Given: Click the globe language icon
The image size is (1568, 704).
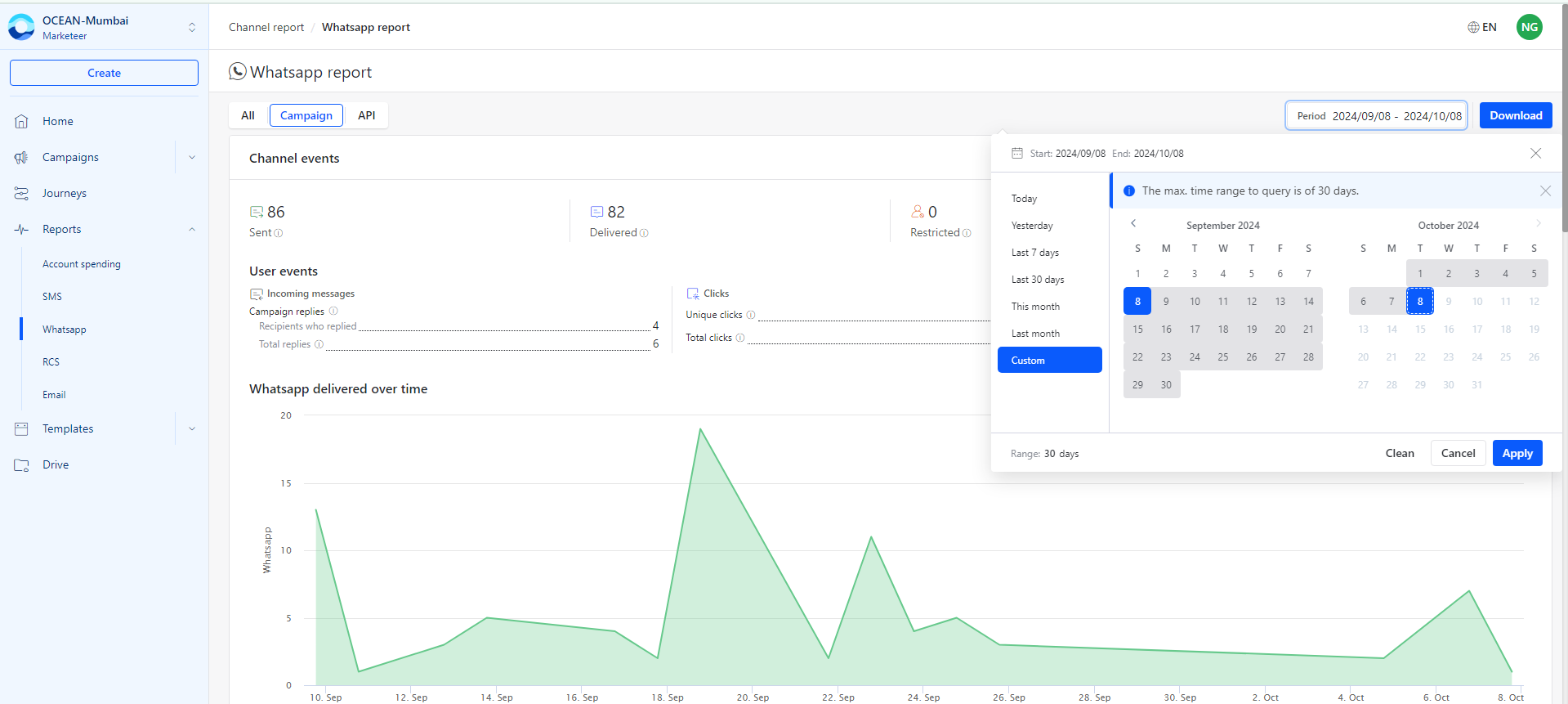Looking at the screenshot, I should point(1473,27).
